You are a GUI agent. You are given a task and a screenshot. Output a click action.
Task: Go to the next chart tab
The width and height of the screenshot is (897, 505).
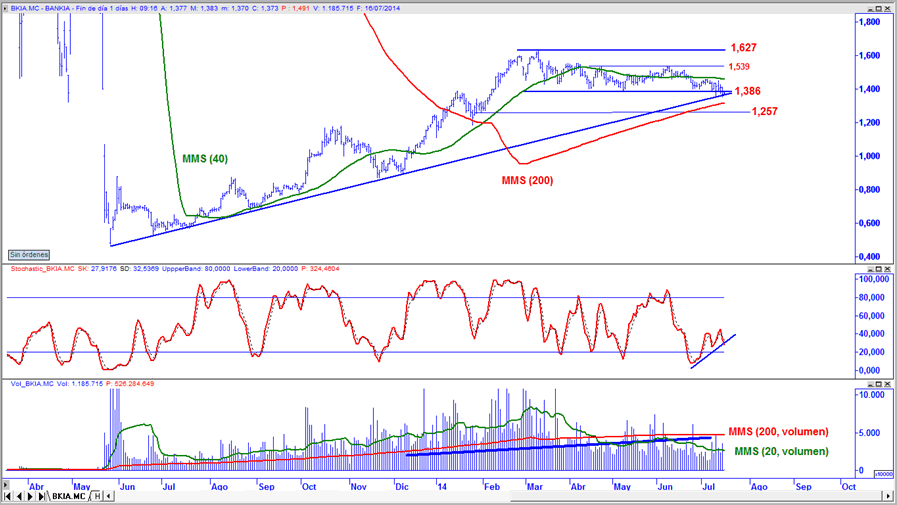[x=30, y=496]
